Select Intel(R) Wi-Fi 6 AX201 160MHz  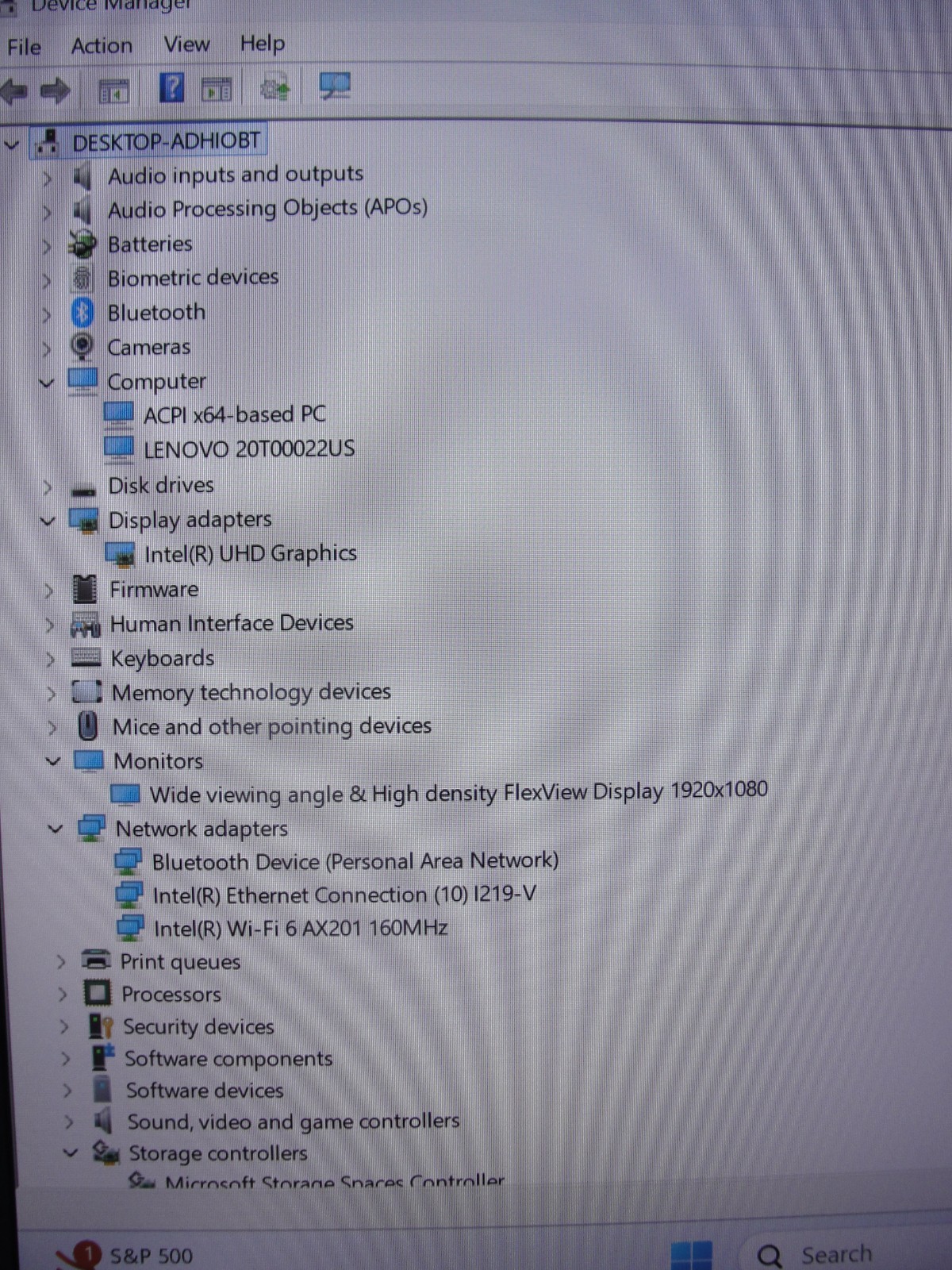point(301,928)
